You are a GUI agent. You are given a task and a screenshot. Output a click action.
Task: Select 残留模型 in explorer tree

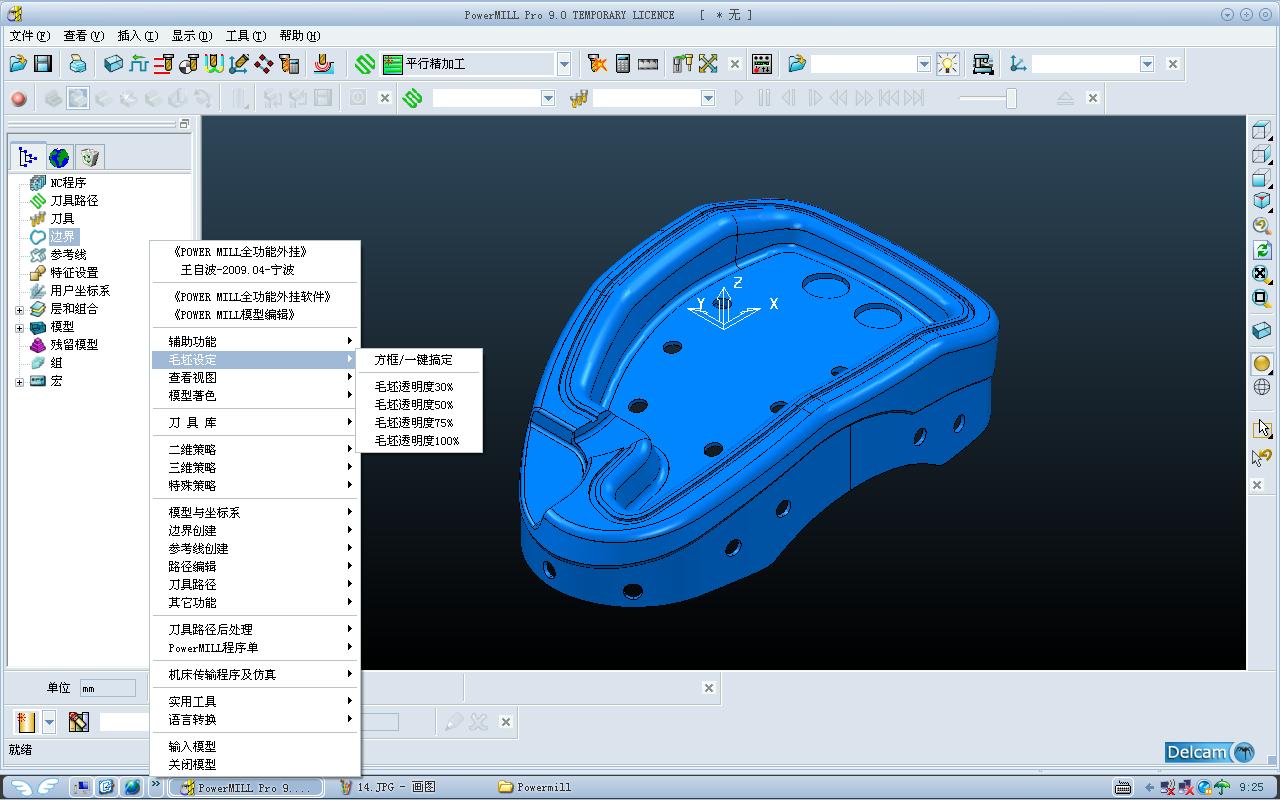(x=74, y=345)
